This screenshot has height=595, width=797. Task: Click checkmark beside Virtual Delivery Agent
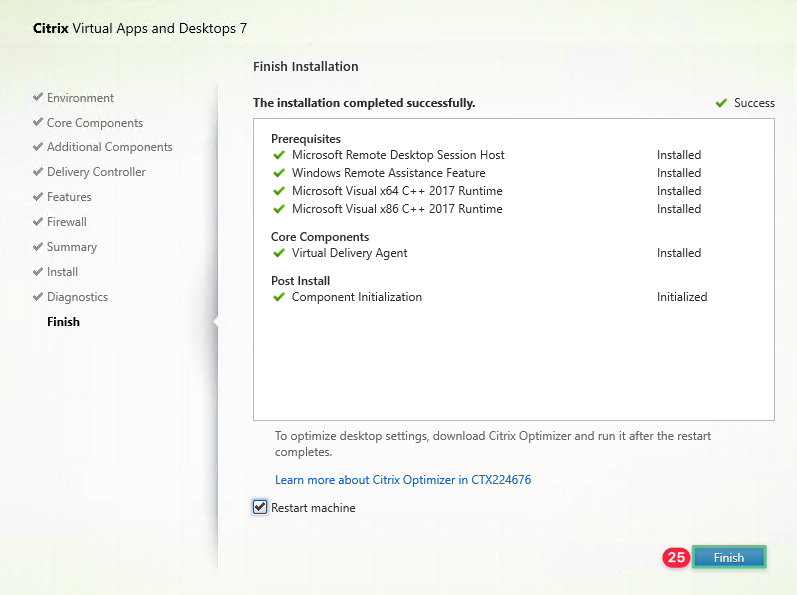[x=279, y=253]
